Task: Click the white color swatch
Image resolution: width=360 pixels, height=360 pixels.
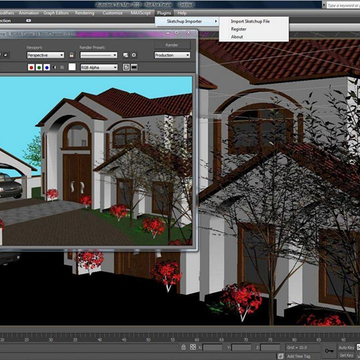Action: pos(72,67)
